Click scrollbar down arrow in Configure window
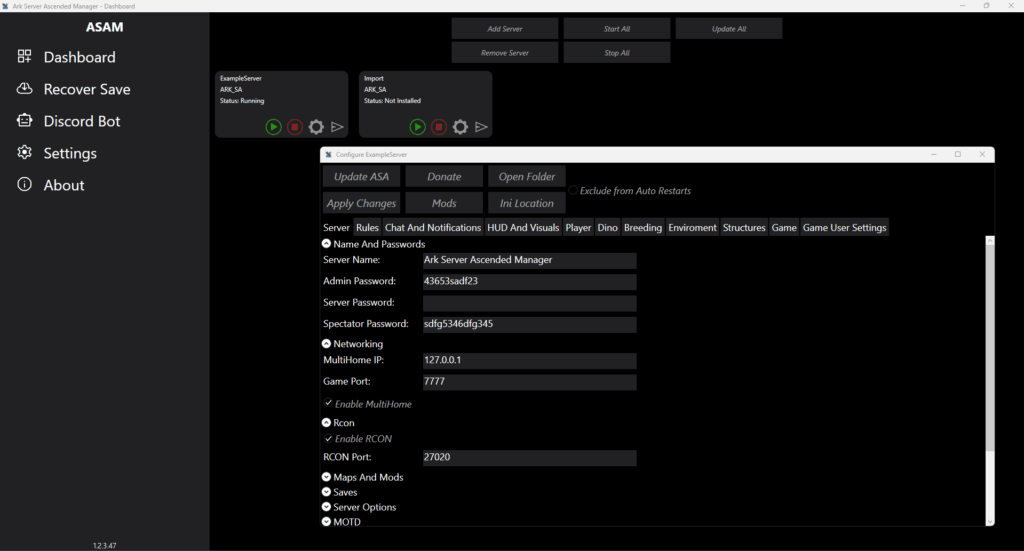Screen dimensions: 1024x551 (x=990, y=522)
